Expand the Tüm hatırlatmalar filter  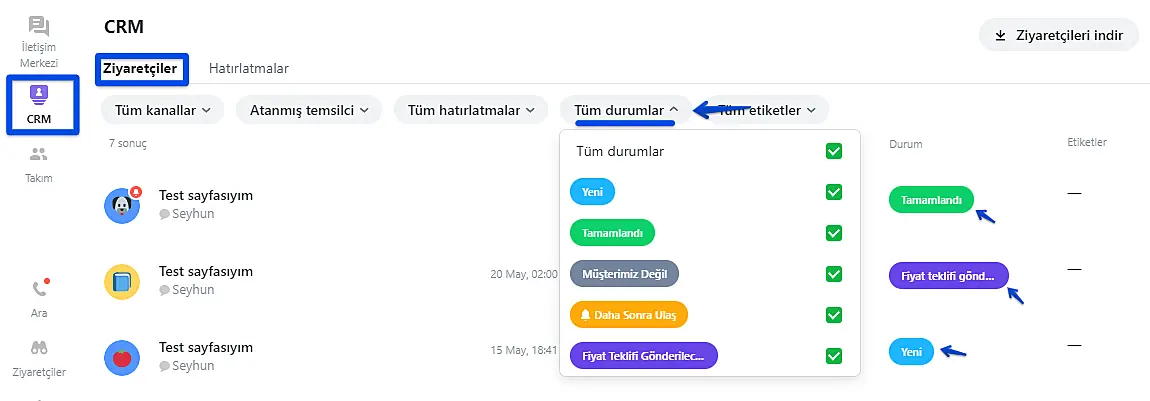tap(471, 110)
